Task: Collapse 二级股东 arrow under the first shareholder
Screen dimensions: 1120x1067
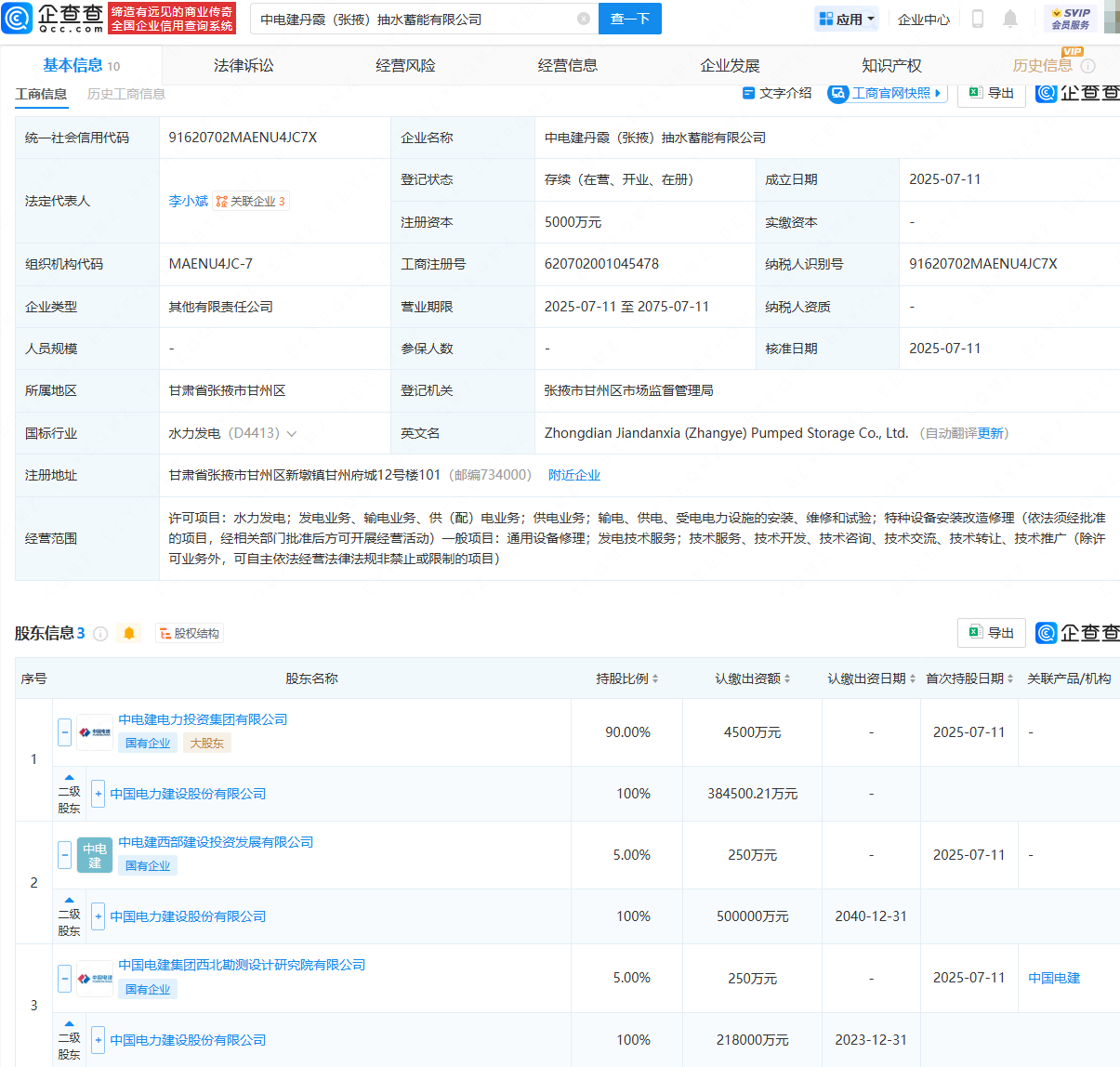Action: pyautogui.click(x=69, y=777)
